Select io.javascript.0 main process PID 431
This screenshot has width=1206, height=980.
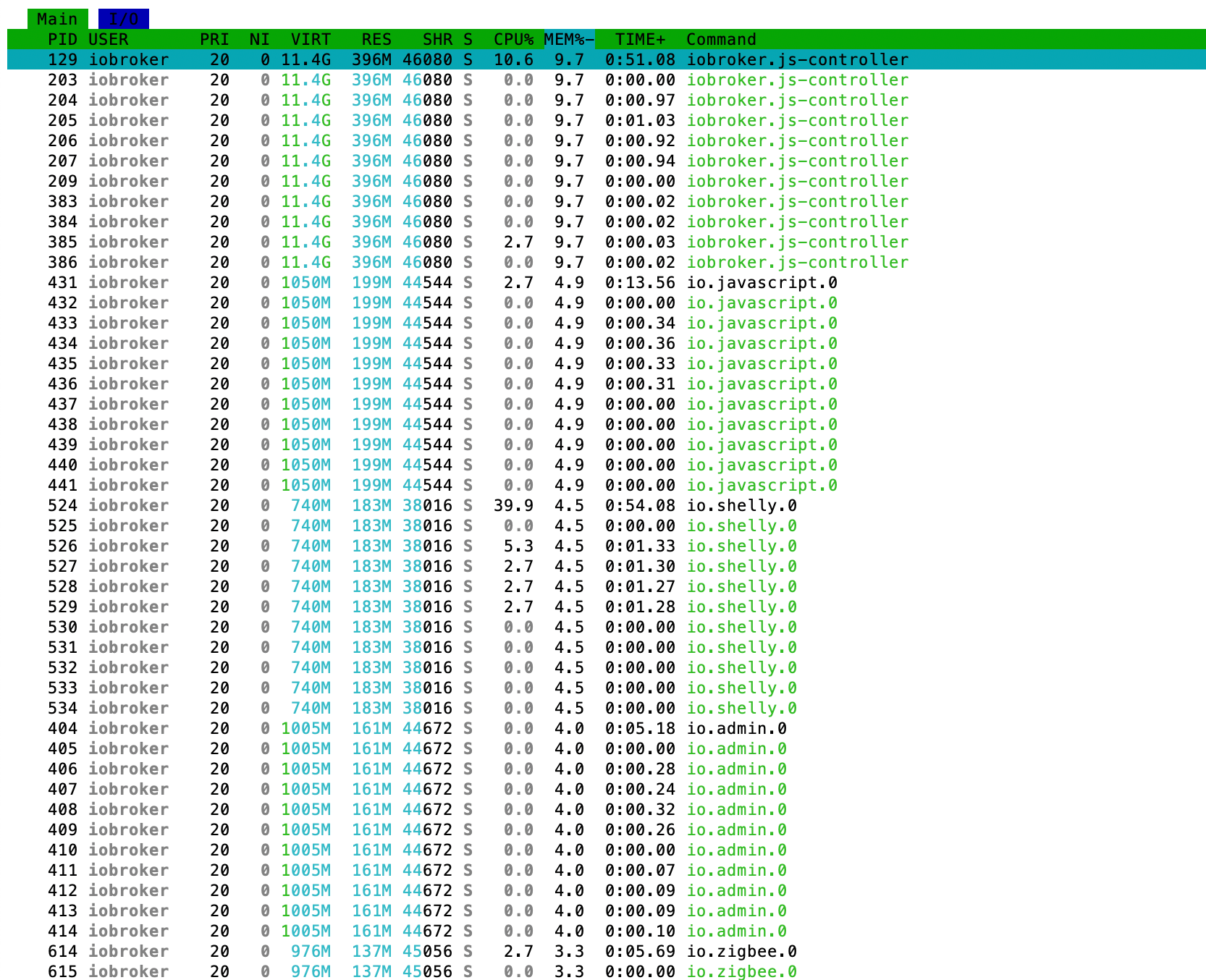pyautogui.click(x=607, y=282)
